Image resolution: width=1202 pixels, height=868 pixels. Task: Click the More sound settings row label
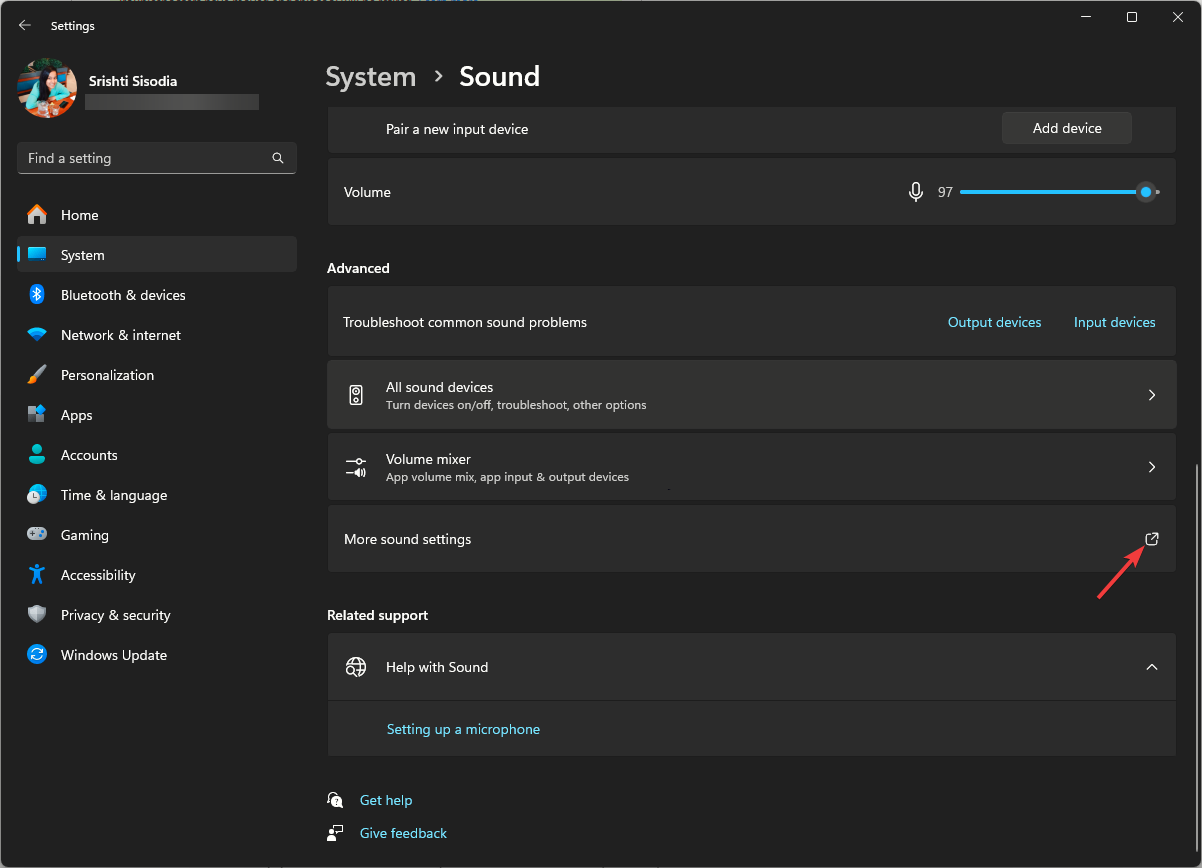pyautogui.click(x=407, y=539)
